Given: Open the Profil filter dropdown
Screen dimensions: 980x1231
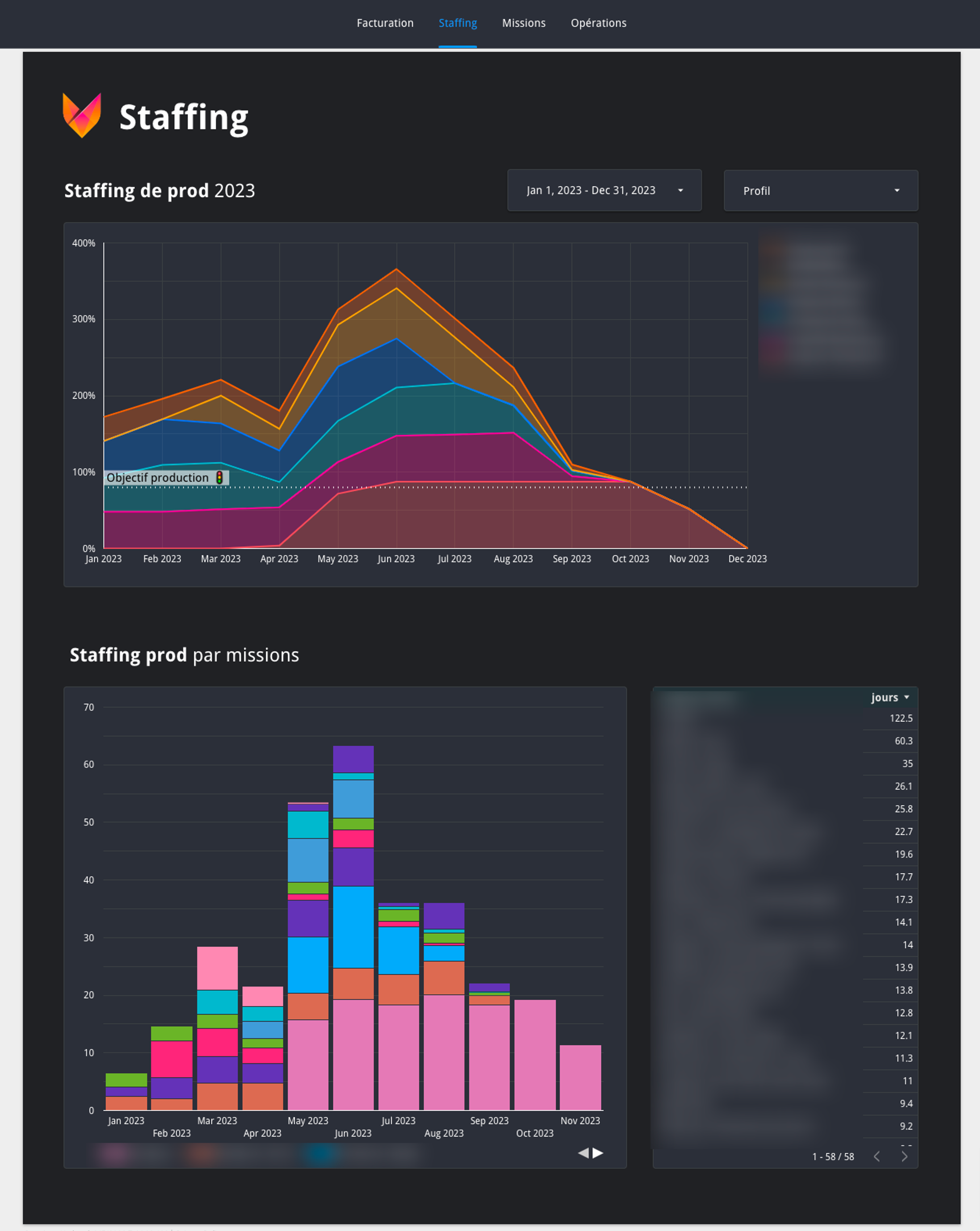Looking at the screenshot, I should click(820, 190).
